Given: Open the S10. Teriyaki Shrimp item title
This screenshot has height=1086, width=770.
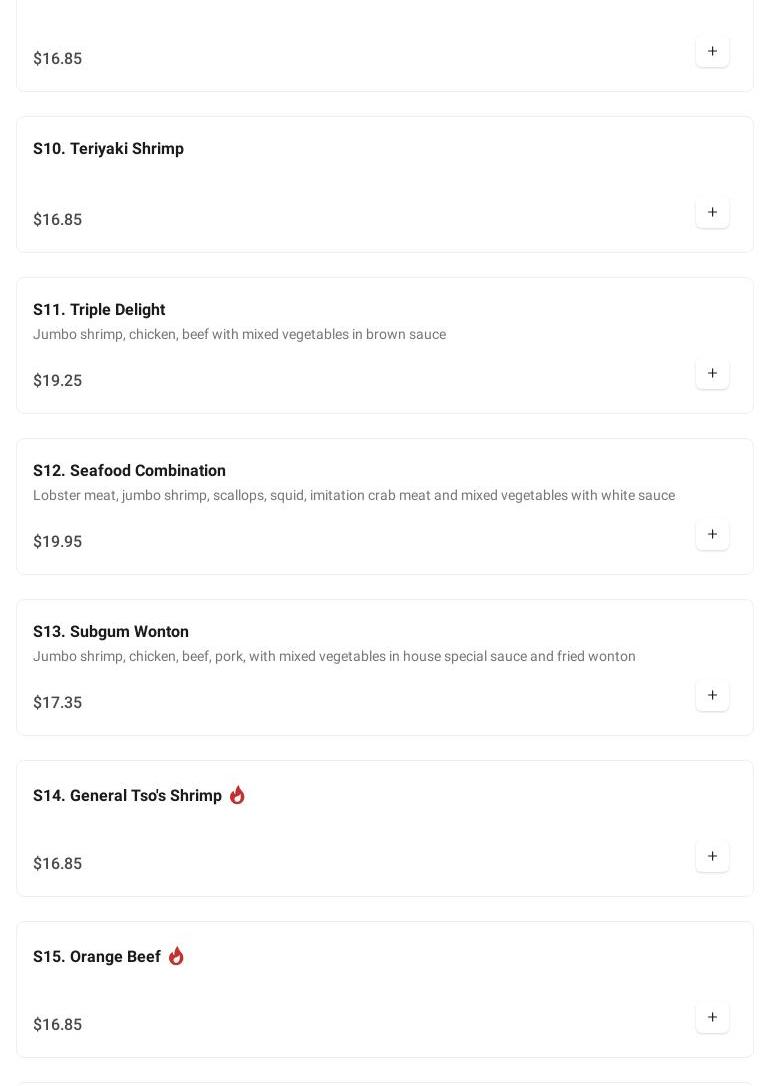Looking at the screenshot, I should point(108,149).
